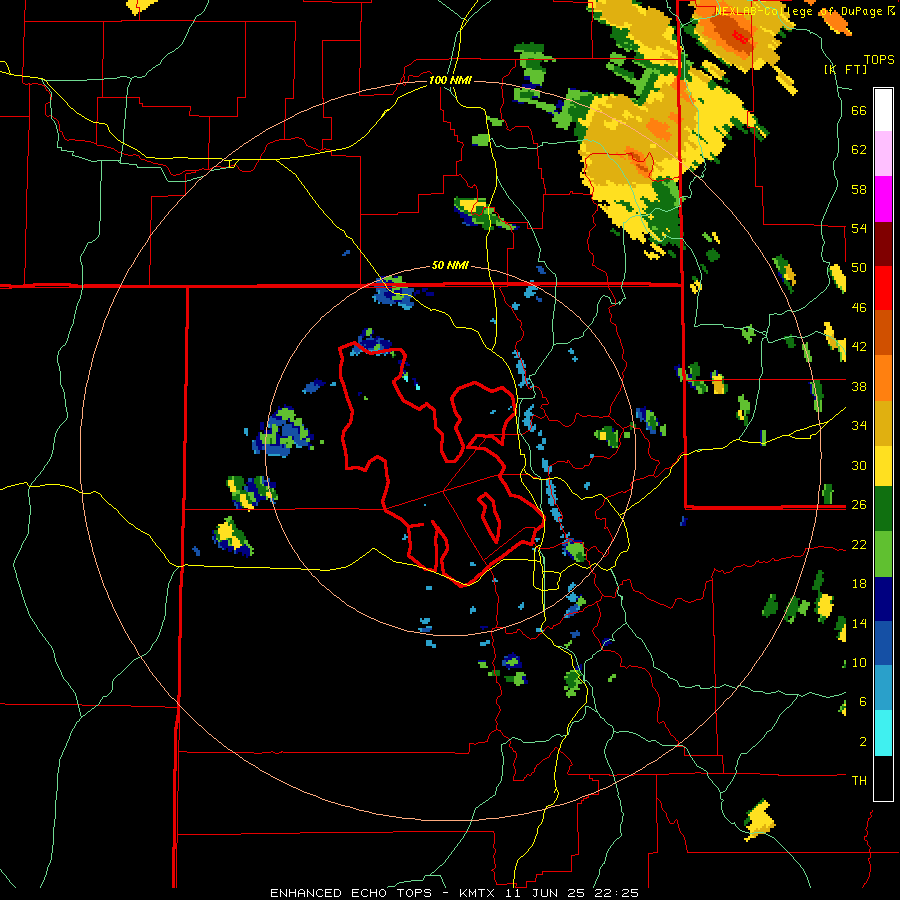Click the white swatch in the tops legend
This screenshot has width=900, height=900.
[883, 111]
